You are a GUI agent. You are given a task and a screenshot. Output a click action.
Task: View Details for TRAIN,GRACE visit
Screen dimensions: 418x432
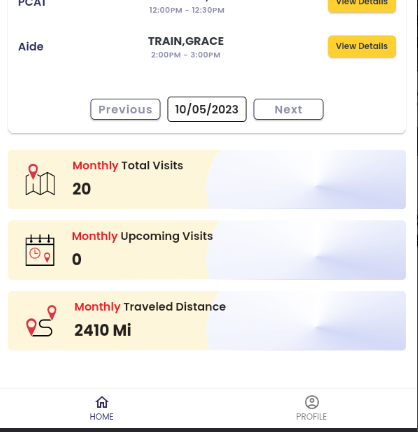pos(362,46)
